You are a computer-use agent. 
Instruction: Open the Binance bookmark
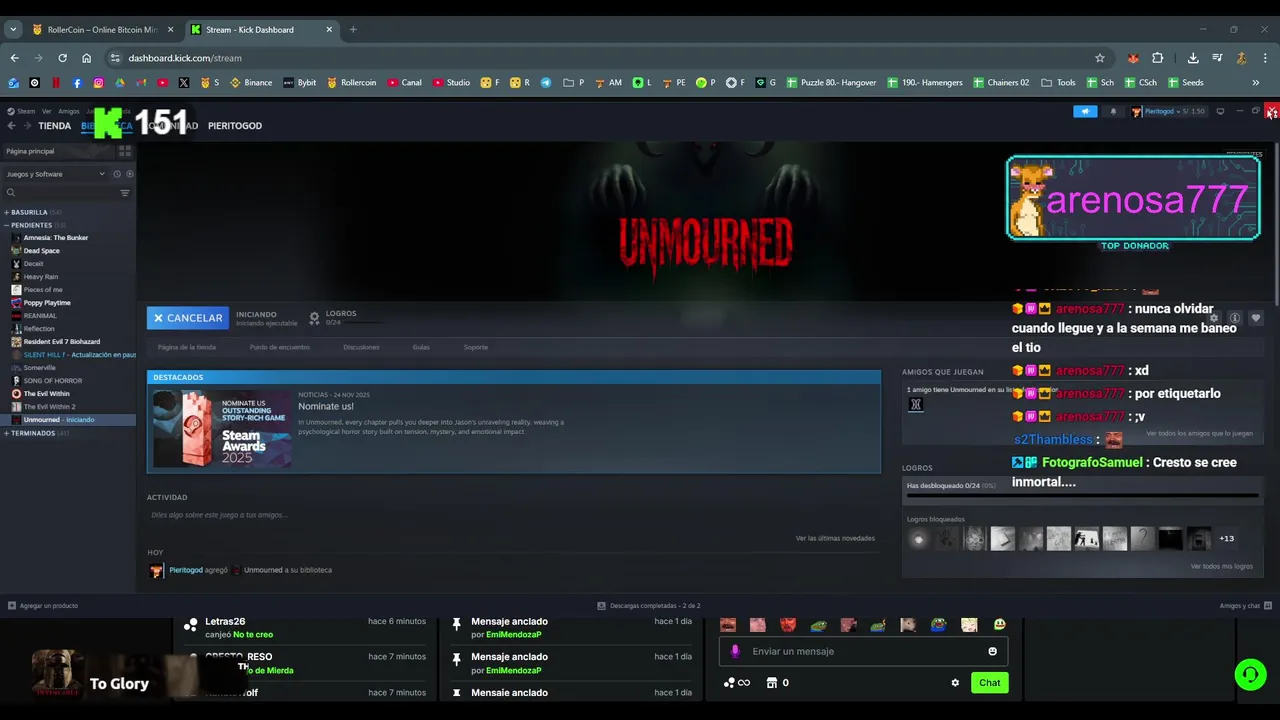click(x=251, y=82)
